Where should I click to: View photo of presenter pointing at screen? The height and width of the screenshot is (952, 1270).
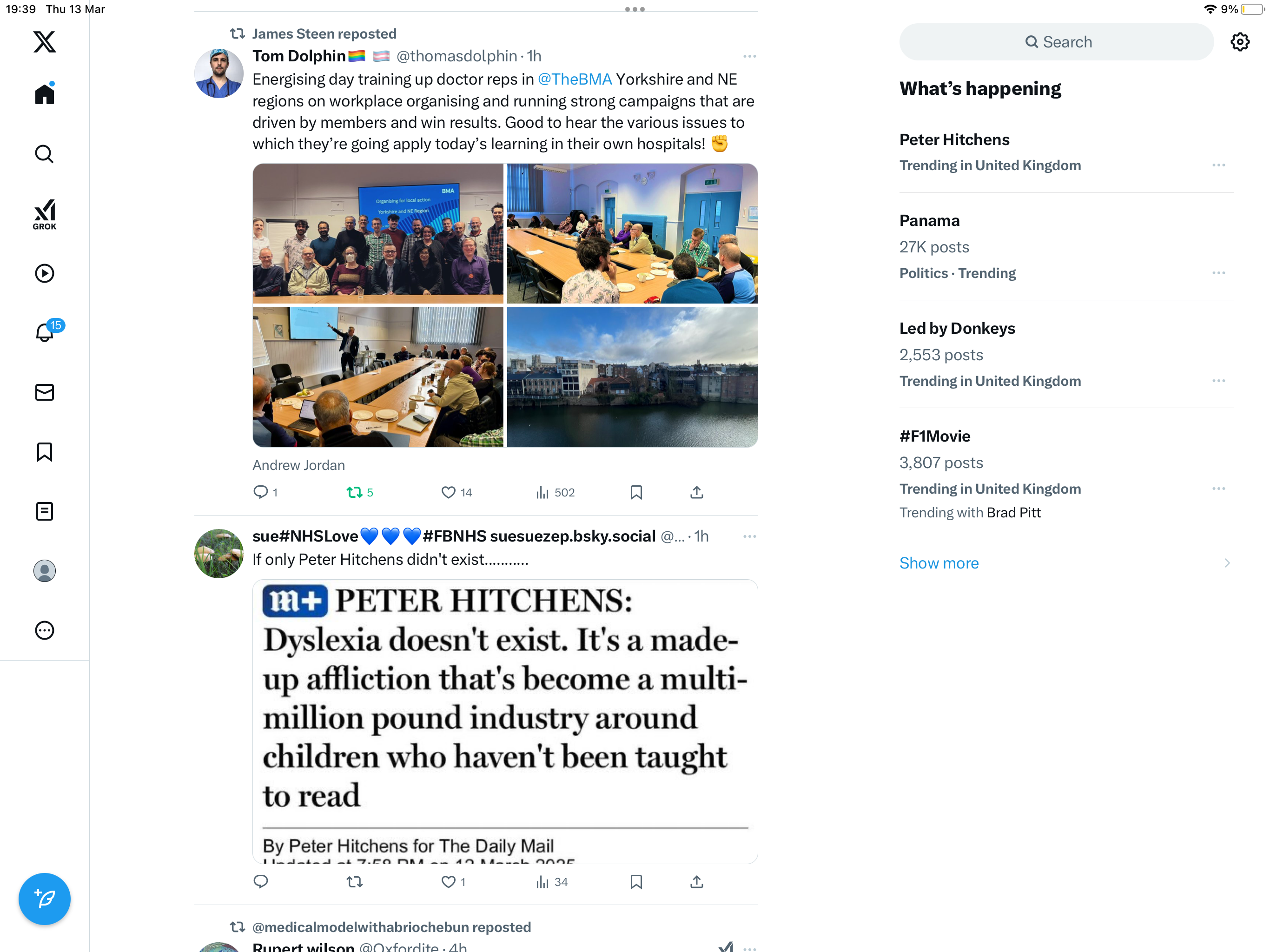(x=378, y=377)
